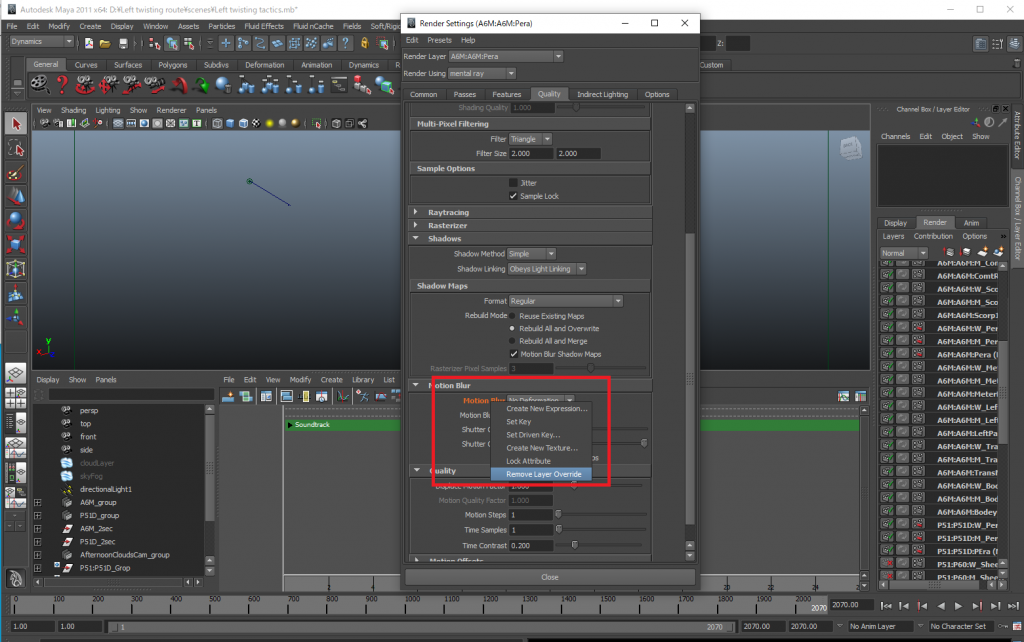Select Reuse Existing Maps radio button
Image resolution: width=1024 pixels, height=642 pixels.
[x=512, y=316]
